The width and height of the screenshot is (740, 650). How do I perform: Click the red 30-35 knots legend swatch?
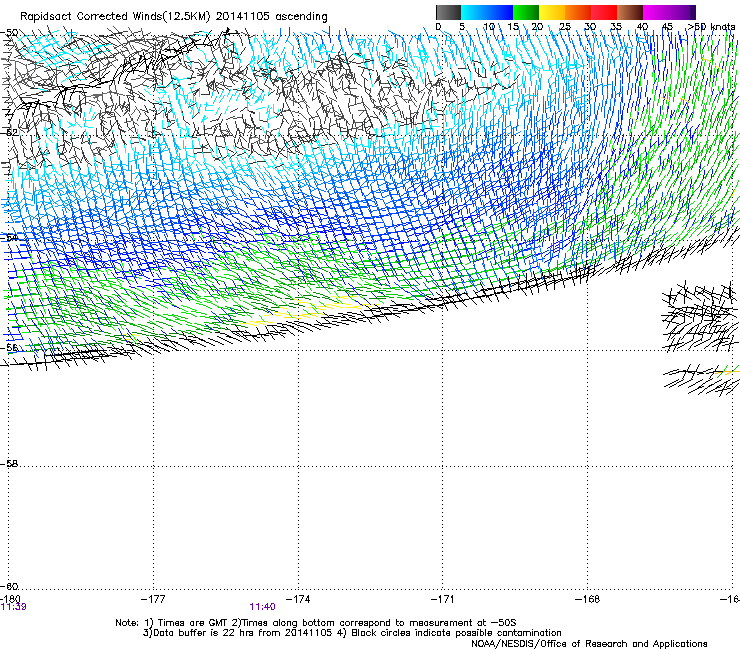coord(604,12)
